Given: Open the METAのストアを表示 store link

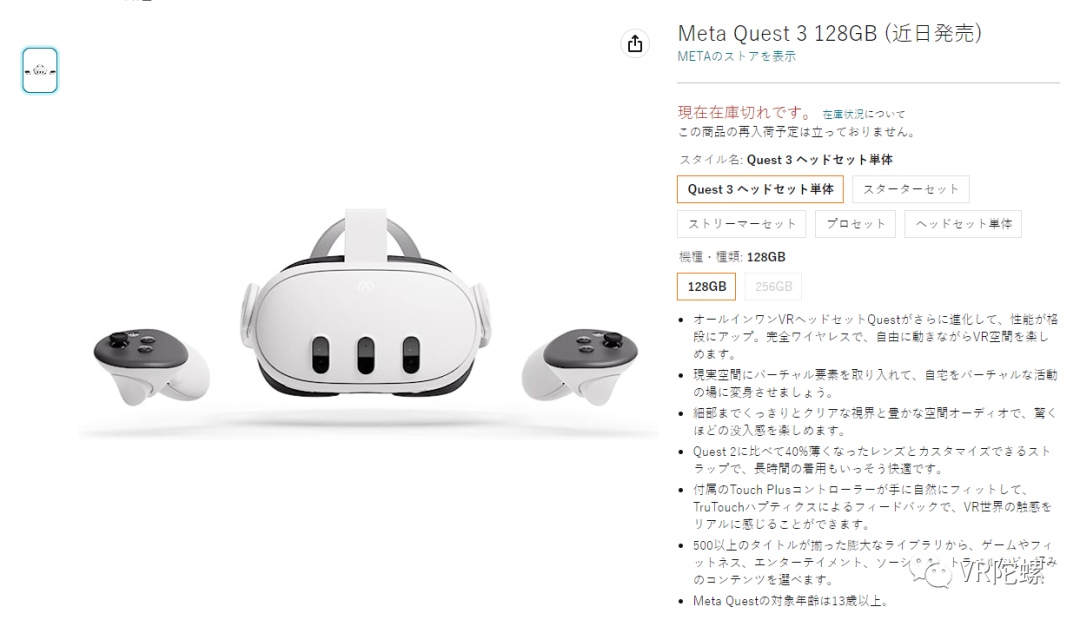Looking at the screenshot, I should coord(736,56).
